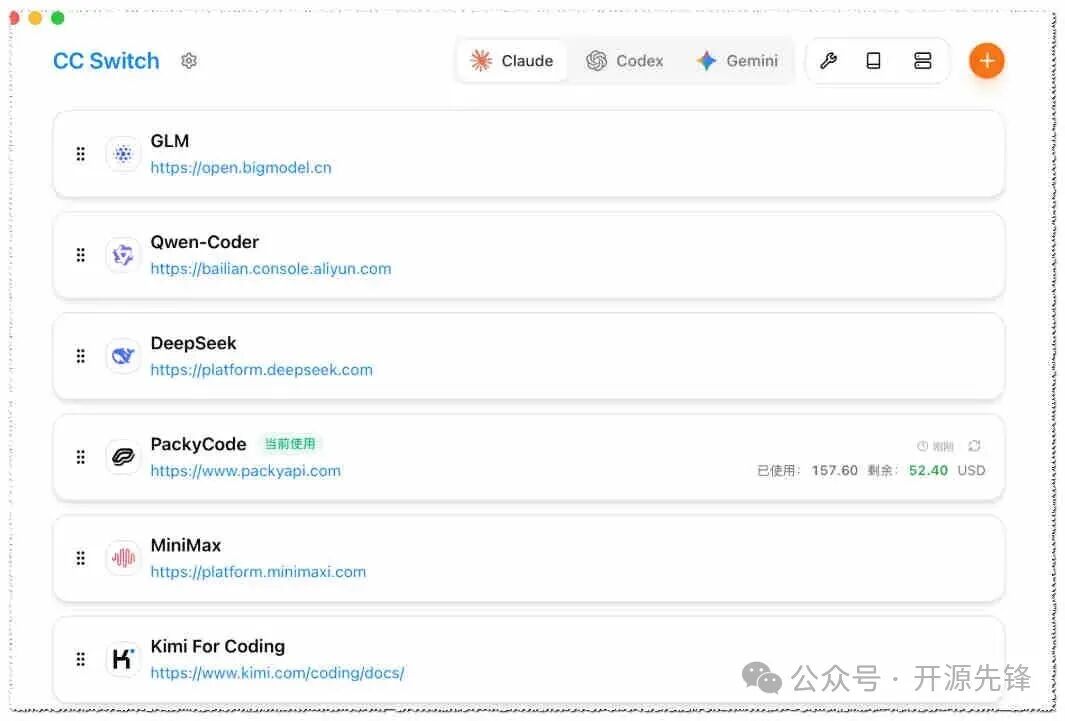The height and width of the screenshot is (721, 1065).
Task: Click the remaining balance 52.40
Action: point(928,470)
